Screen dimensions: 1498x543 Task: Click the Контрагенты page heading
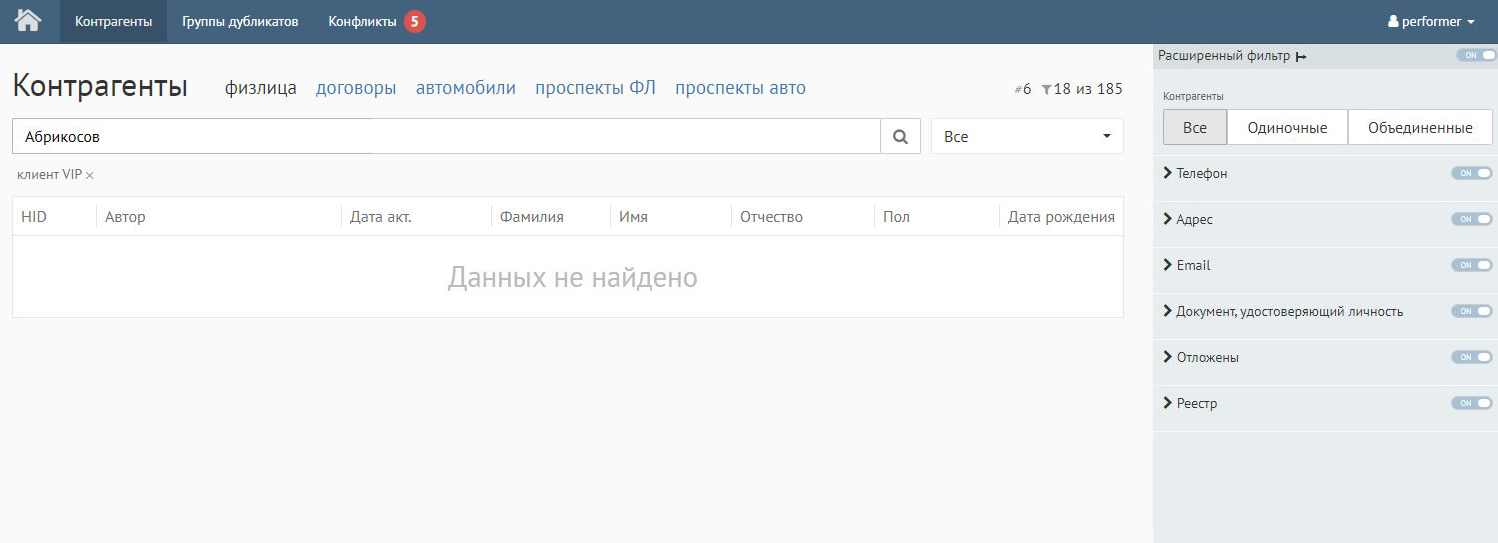point(100,86)
